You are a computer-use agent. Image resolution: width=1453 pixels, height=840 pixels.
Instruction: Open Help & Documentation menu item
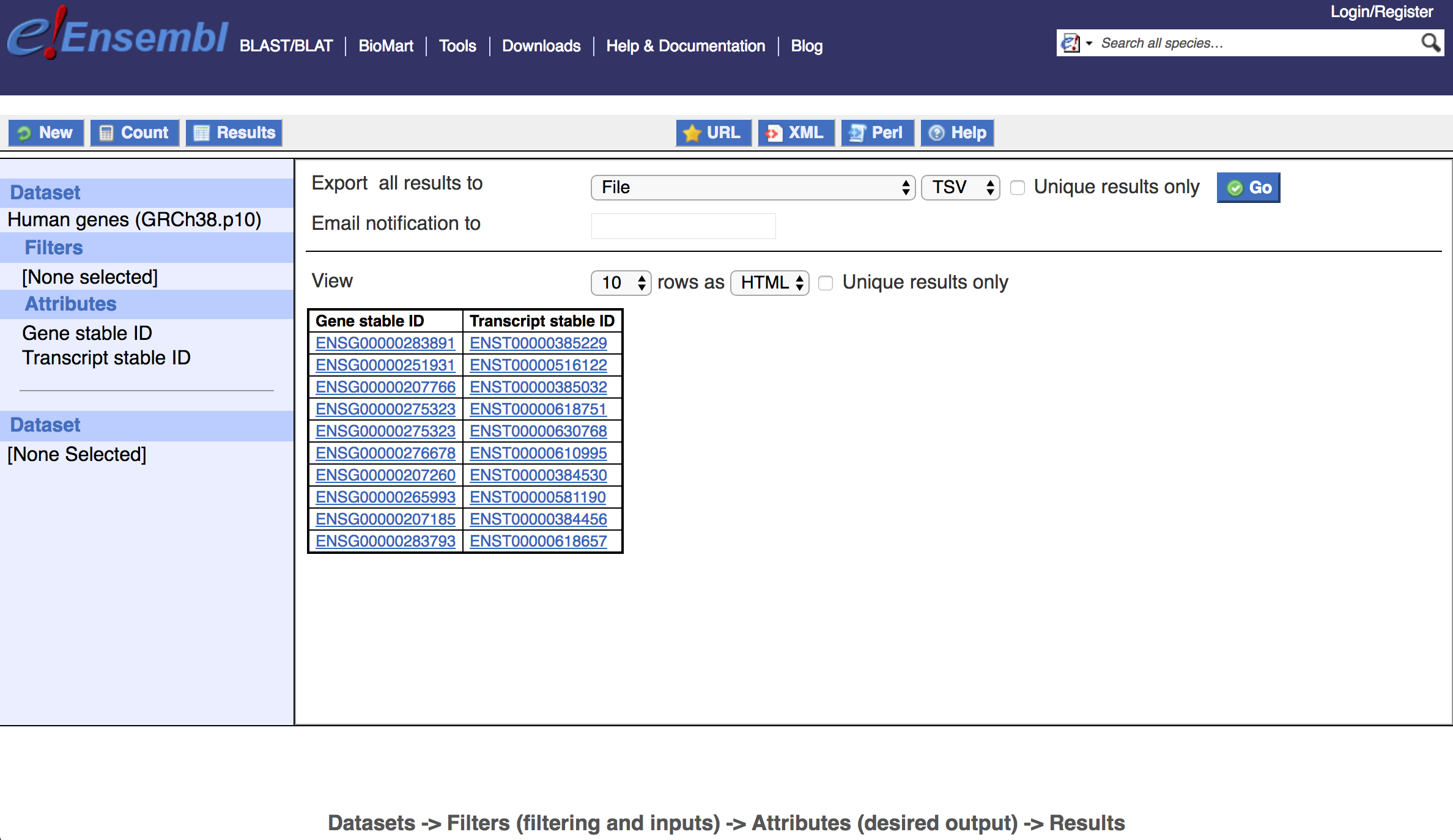click(x=686, y=46)
